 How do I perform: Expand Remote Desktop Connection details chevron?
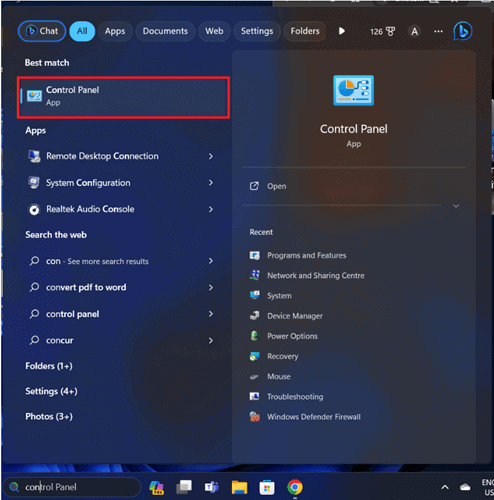click(x=211, y=156)
